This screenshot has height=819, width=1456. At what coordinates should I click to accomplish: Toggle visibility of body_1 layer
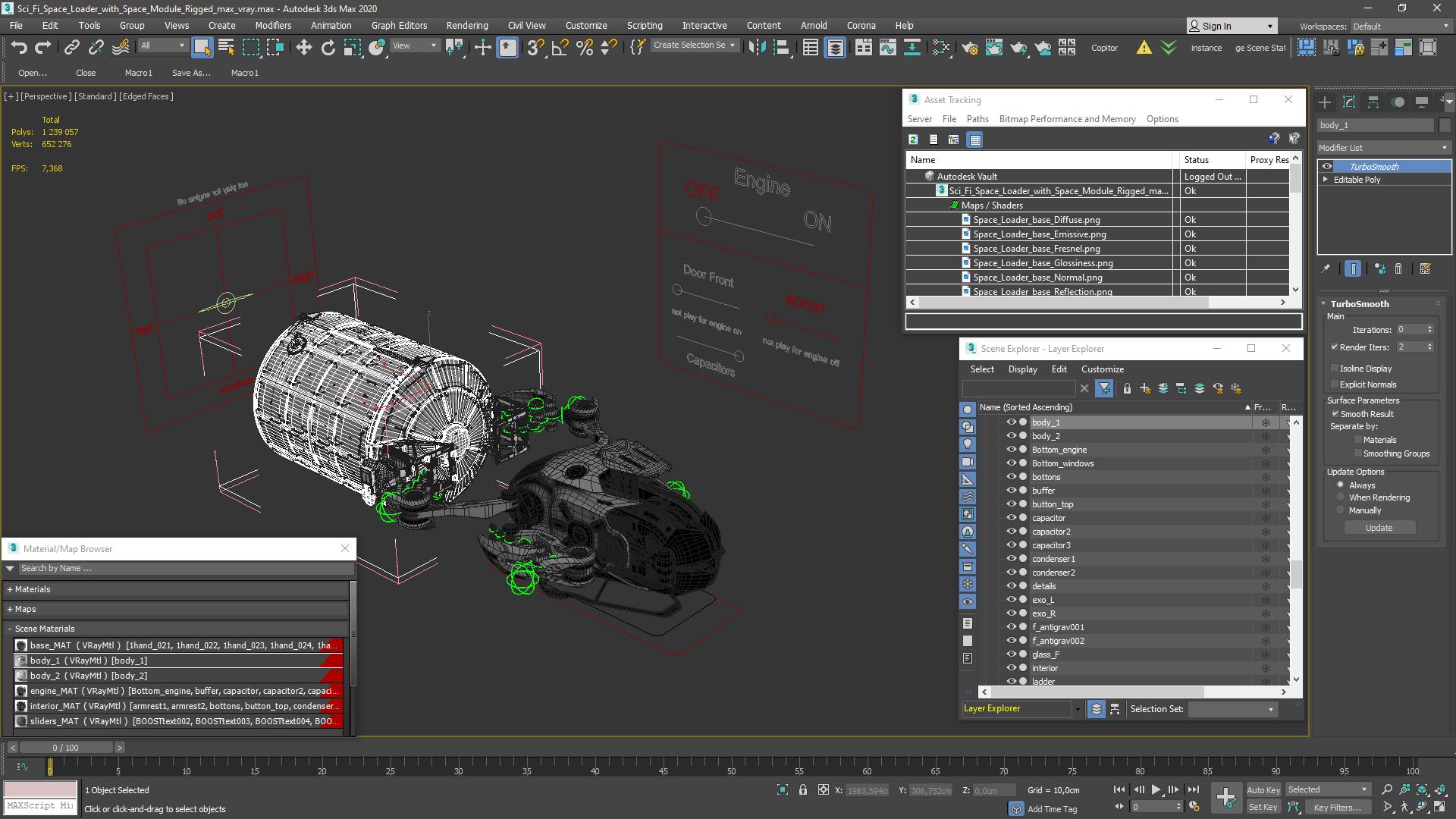click(1009, 421)
